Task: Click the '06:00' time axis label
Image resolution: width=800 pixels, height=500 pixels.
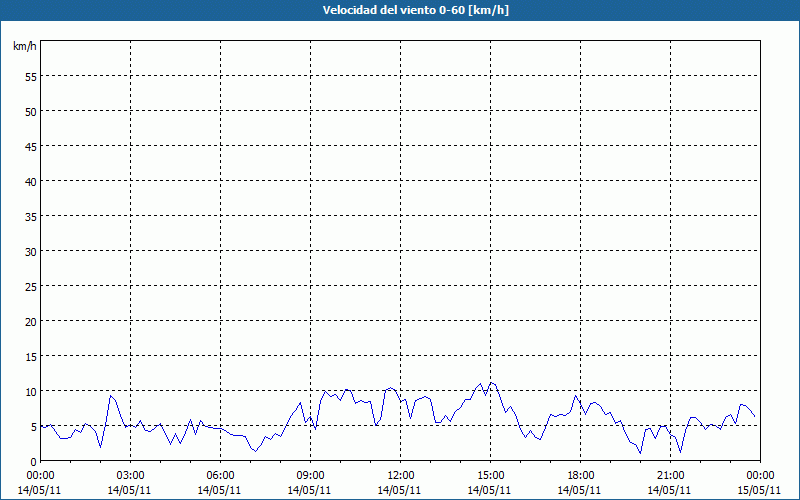Action: tap(220, 476)
